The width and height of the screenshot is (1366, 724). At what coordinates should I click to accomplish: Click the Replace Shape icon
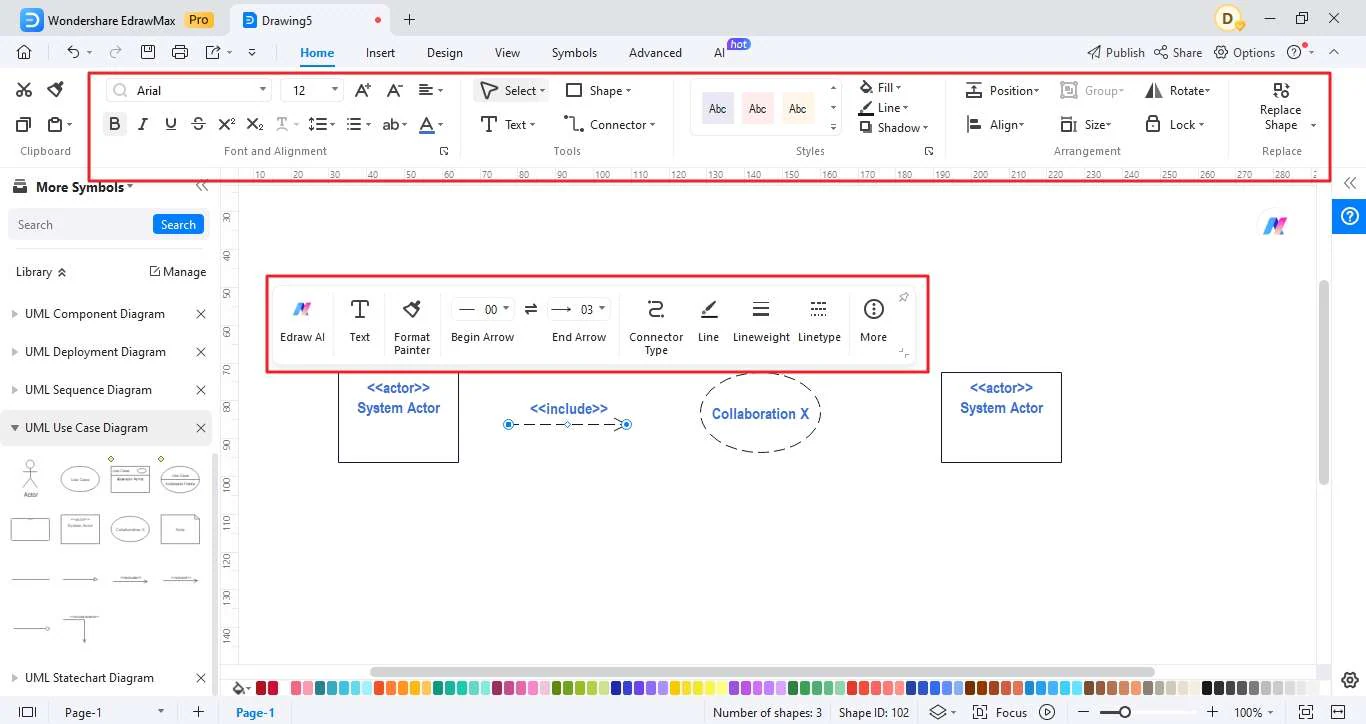(x=1280, y=91)
